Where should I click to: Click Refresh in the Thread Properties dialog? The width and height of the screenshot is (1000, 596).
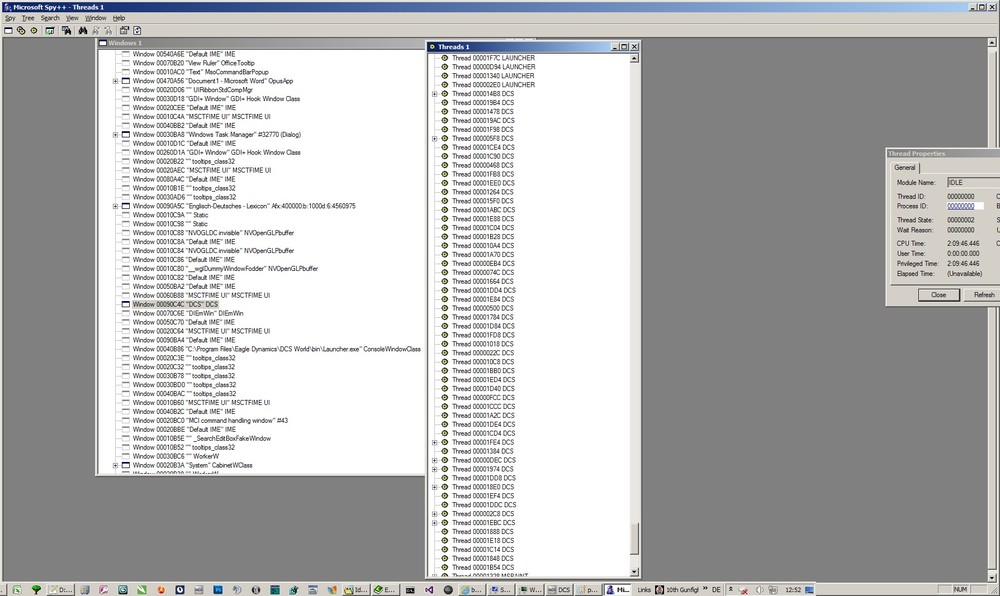coord(983,294)
